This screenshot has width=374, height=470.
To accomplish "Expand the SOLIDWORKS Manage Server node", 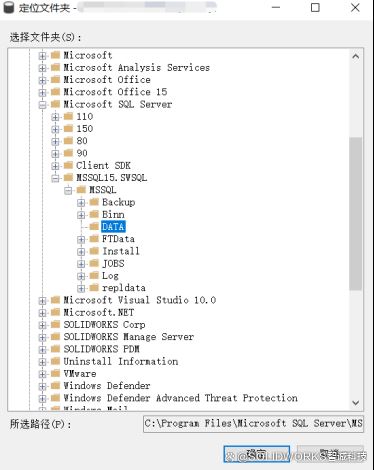I will [x=42, y=337].
